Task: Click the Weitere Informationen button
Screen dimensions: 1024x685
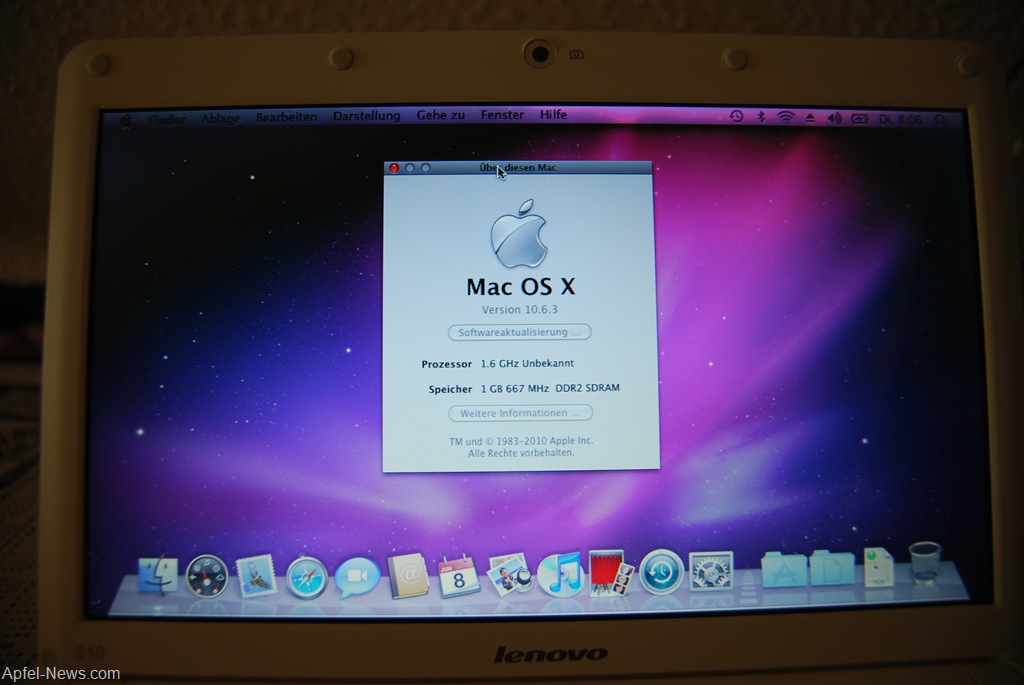Action: pyautogui.click(x=520, y=413)
